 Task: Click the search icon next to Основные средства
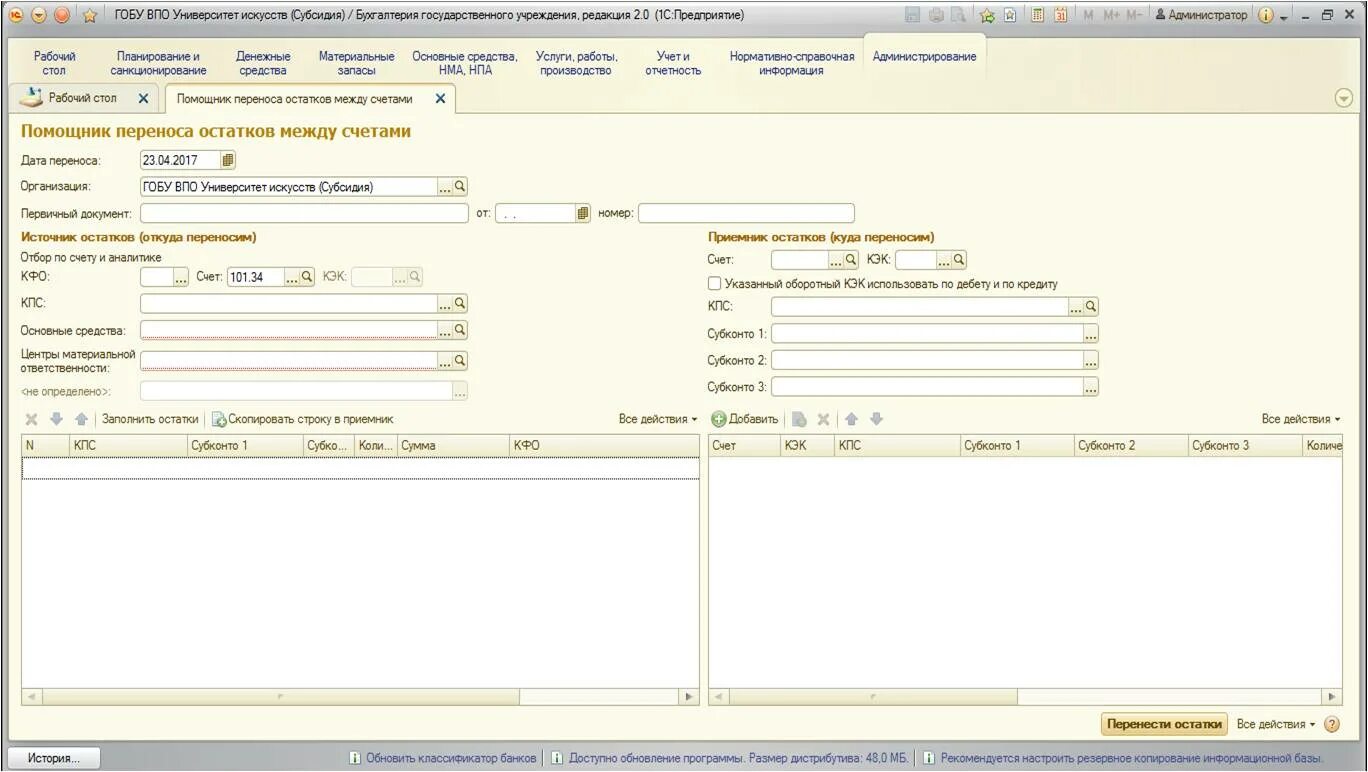460,329
